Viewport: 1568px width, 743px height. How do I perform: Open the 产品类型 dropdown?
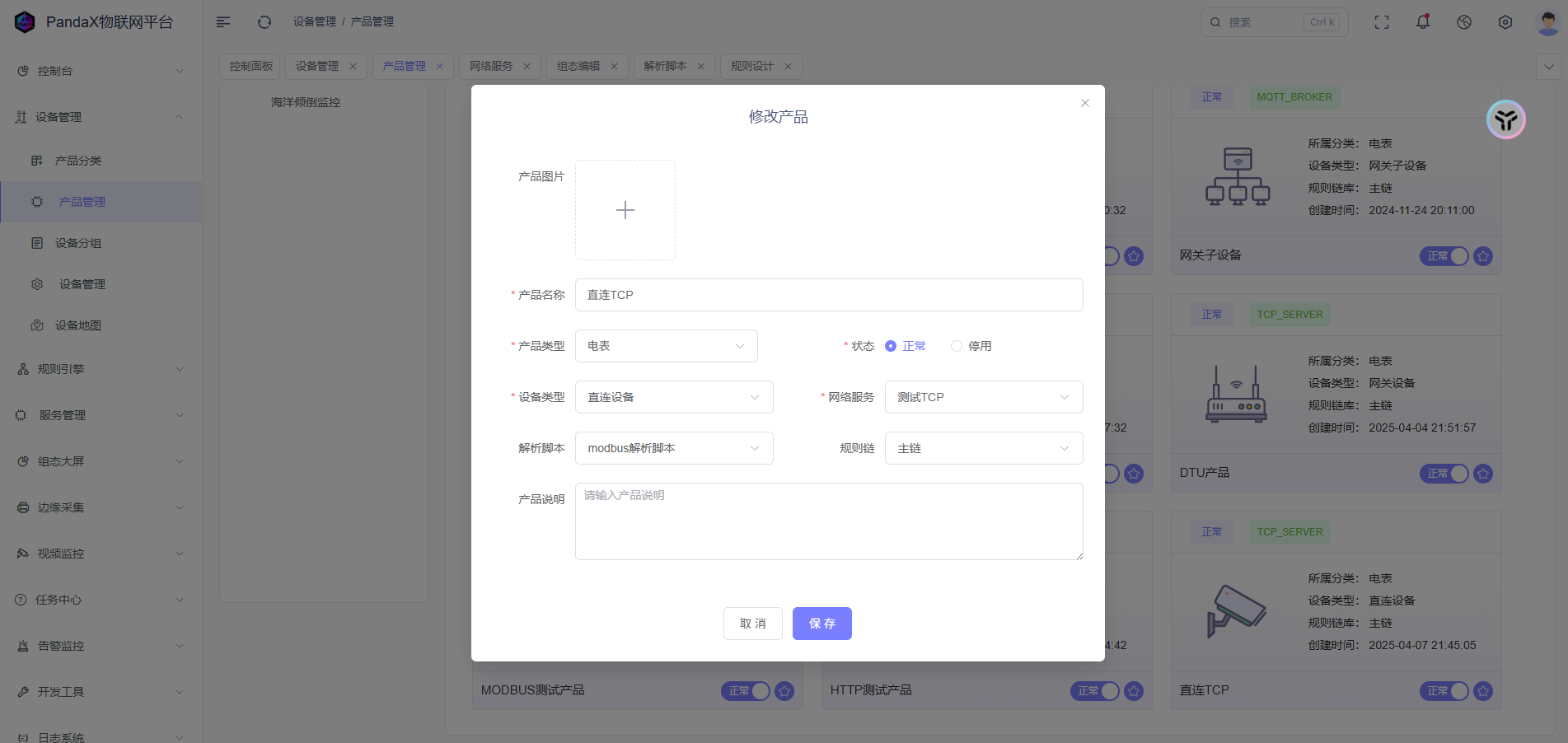click(666, 346)
